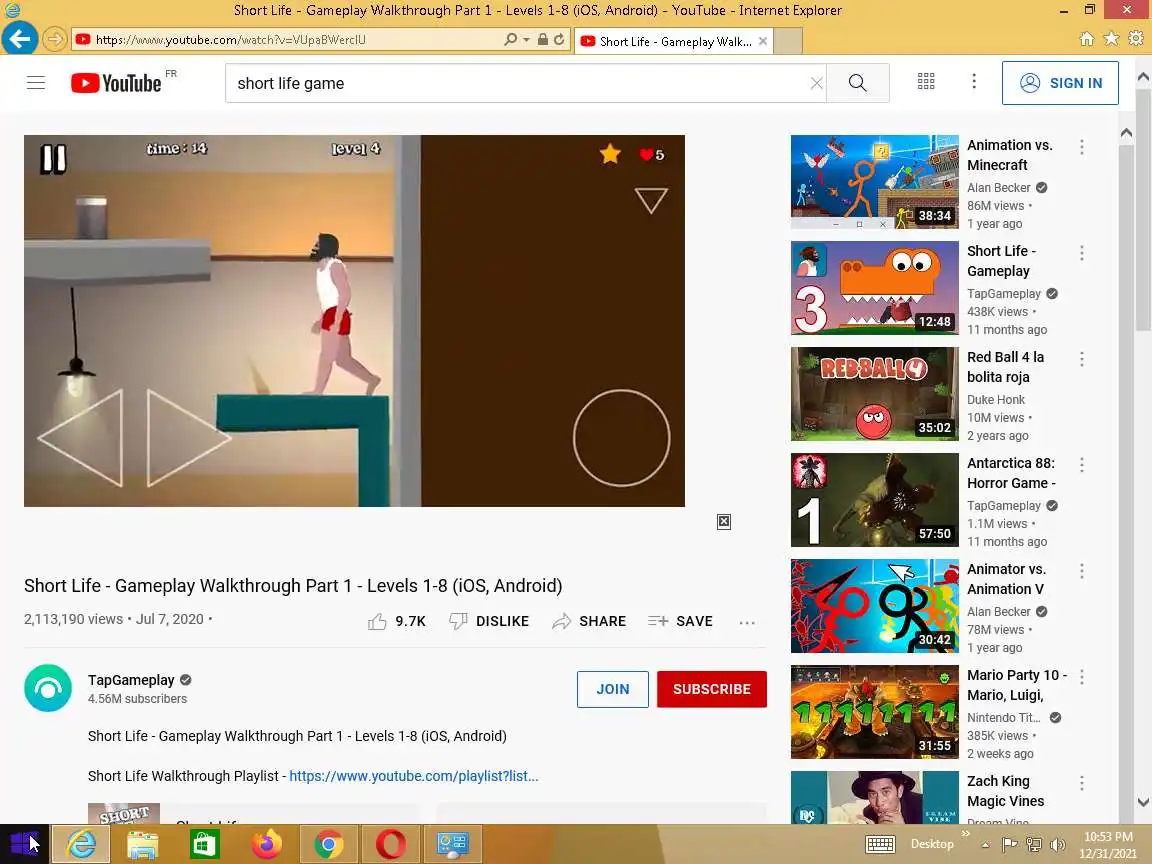
Task: Open the Internet Explorer home icon
Action: pos(1086,39)
